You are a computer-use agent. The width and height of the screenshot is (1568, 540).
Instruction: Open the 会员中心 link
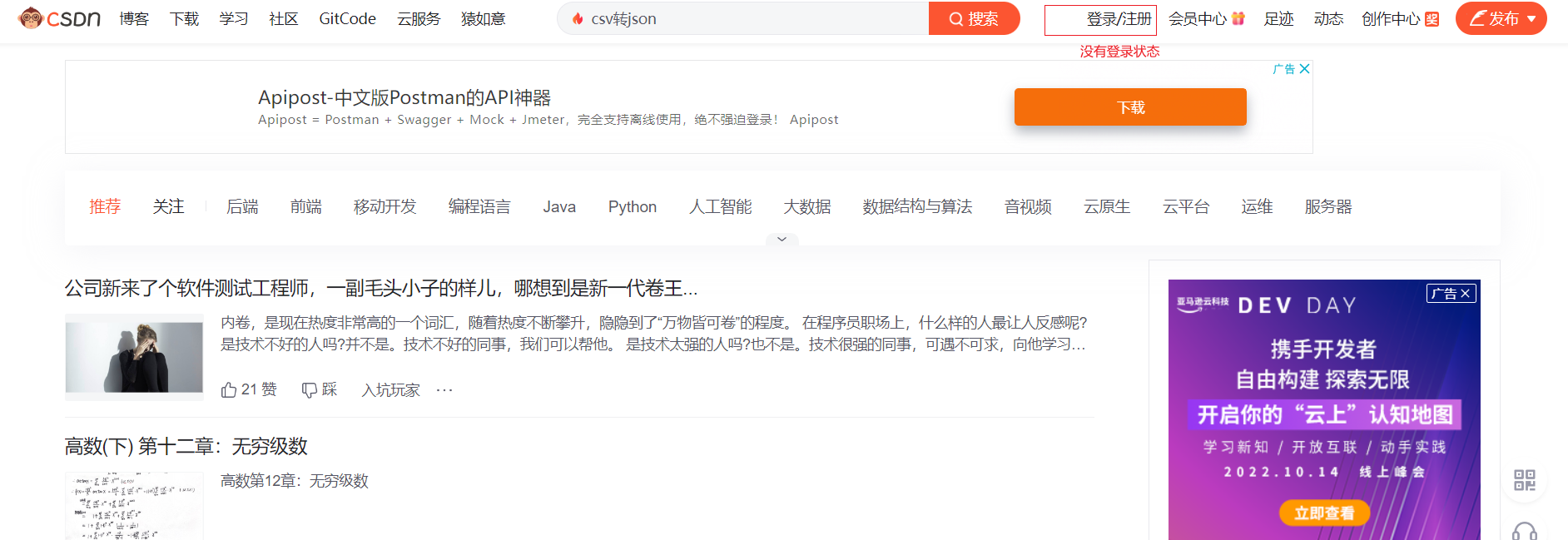[x=1198, y=18]
